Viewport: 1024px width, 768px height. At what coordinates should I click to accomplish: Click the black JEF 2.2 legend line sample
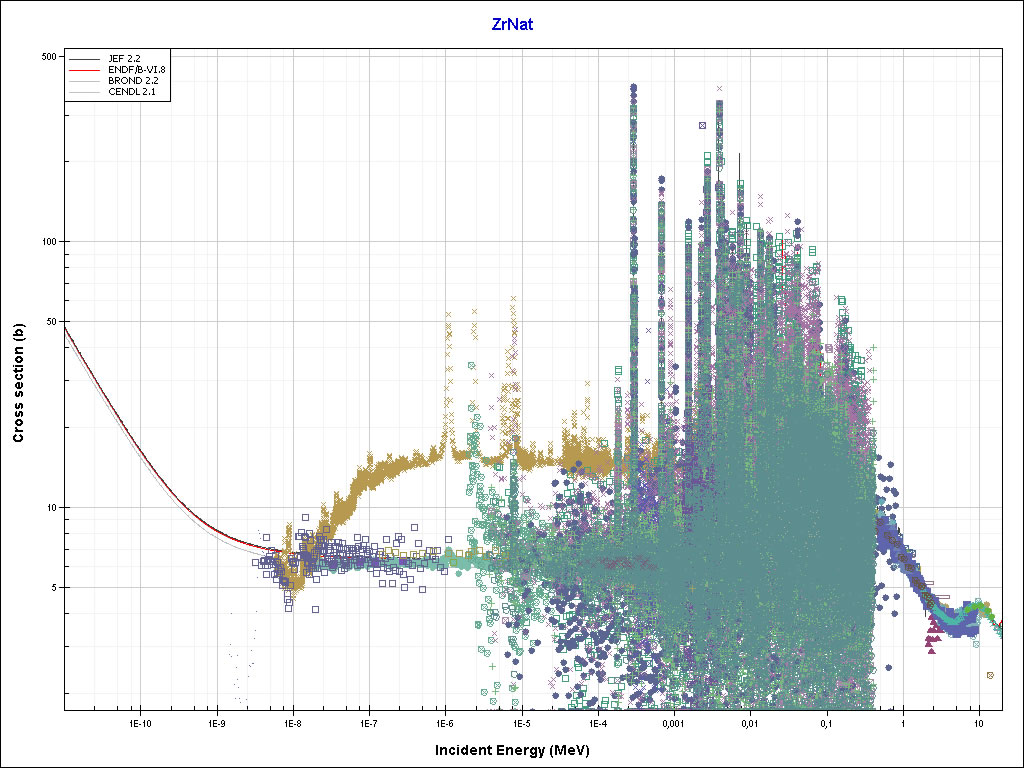click(85, 59)
